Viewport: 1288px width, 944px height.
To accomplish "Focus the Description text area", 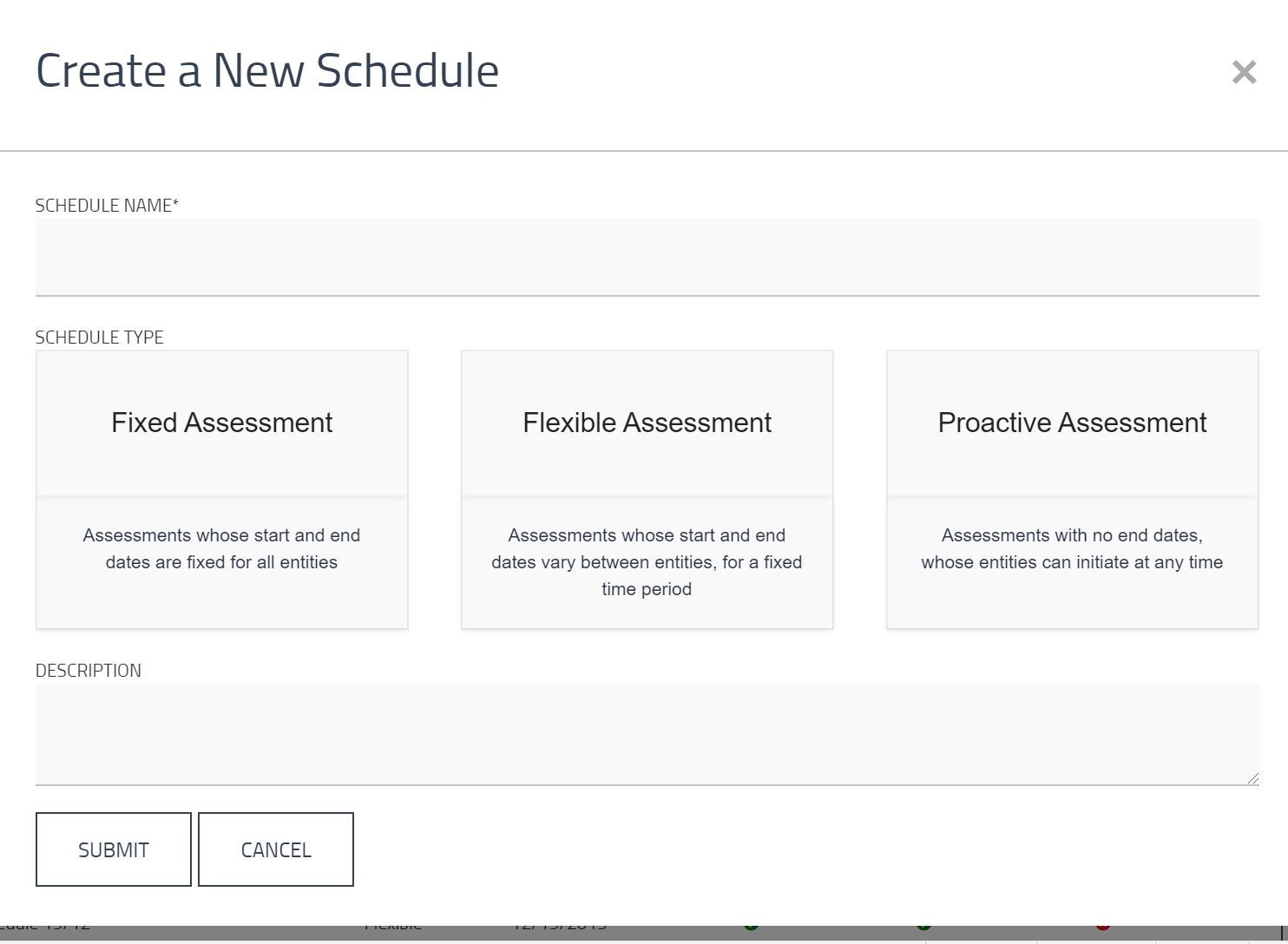I will (647, 733).
